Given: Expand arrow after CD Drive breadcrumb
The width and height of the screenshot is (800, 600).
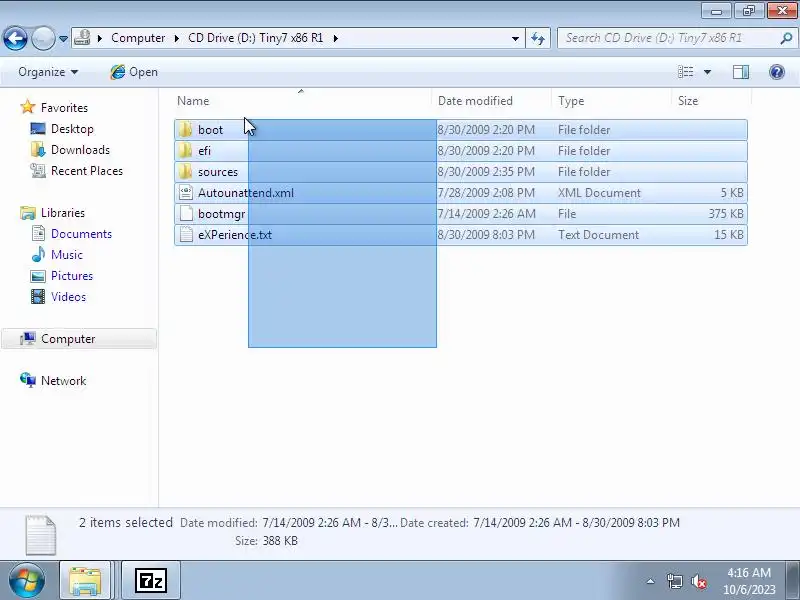Looking at the screenshot, I should pos(336,38).
